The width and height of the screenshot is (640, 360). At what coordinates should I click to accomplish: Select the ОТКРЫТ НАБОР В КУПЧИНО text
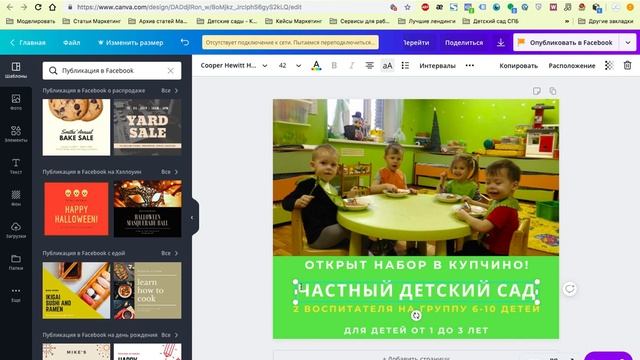416,265
